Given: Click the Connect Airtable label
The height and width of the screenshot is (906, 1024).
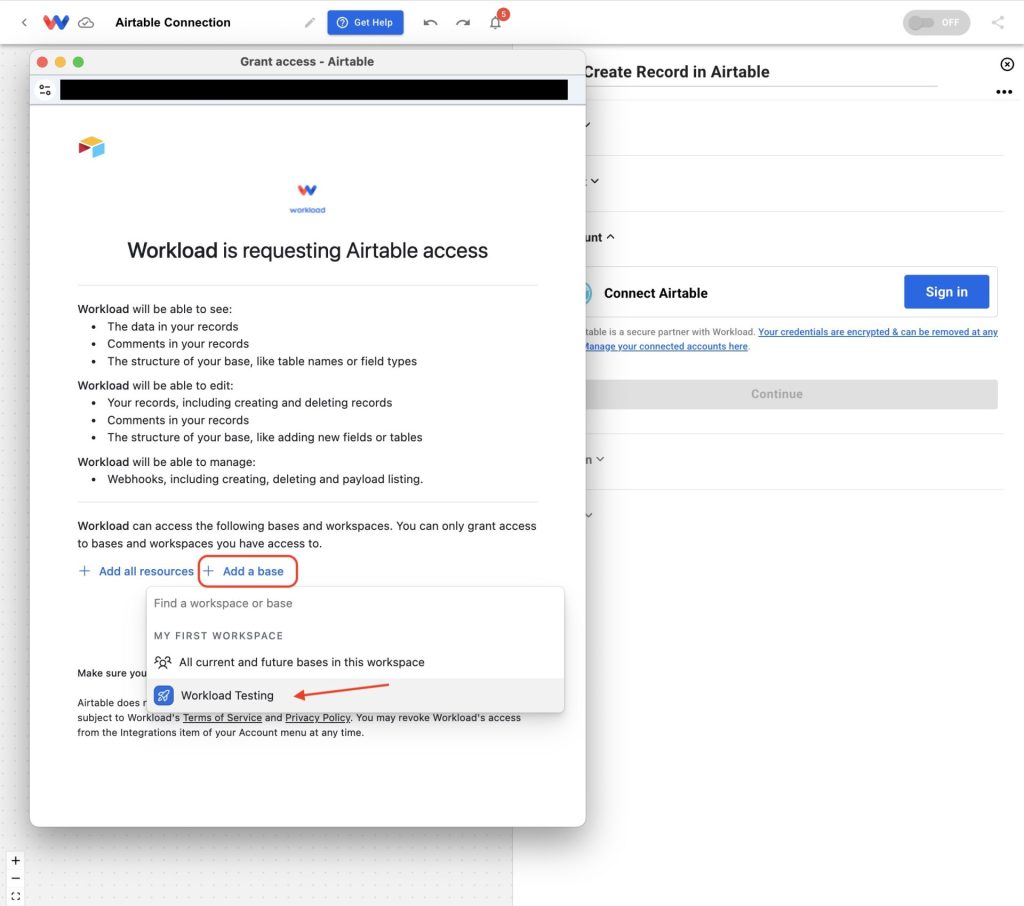Looking at the screenshot, I should click(656, 293).
